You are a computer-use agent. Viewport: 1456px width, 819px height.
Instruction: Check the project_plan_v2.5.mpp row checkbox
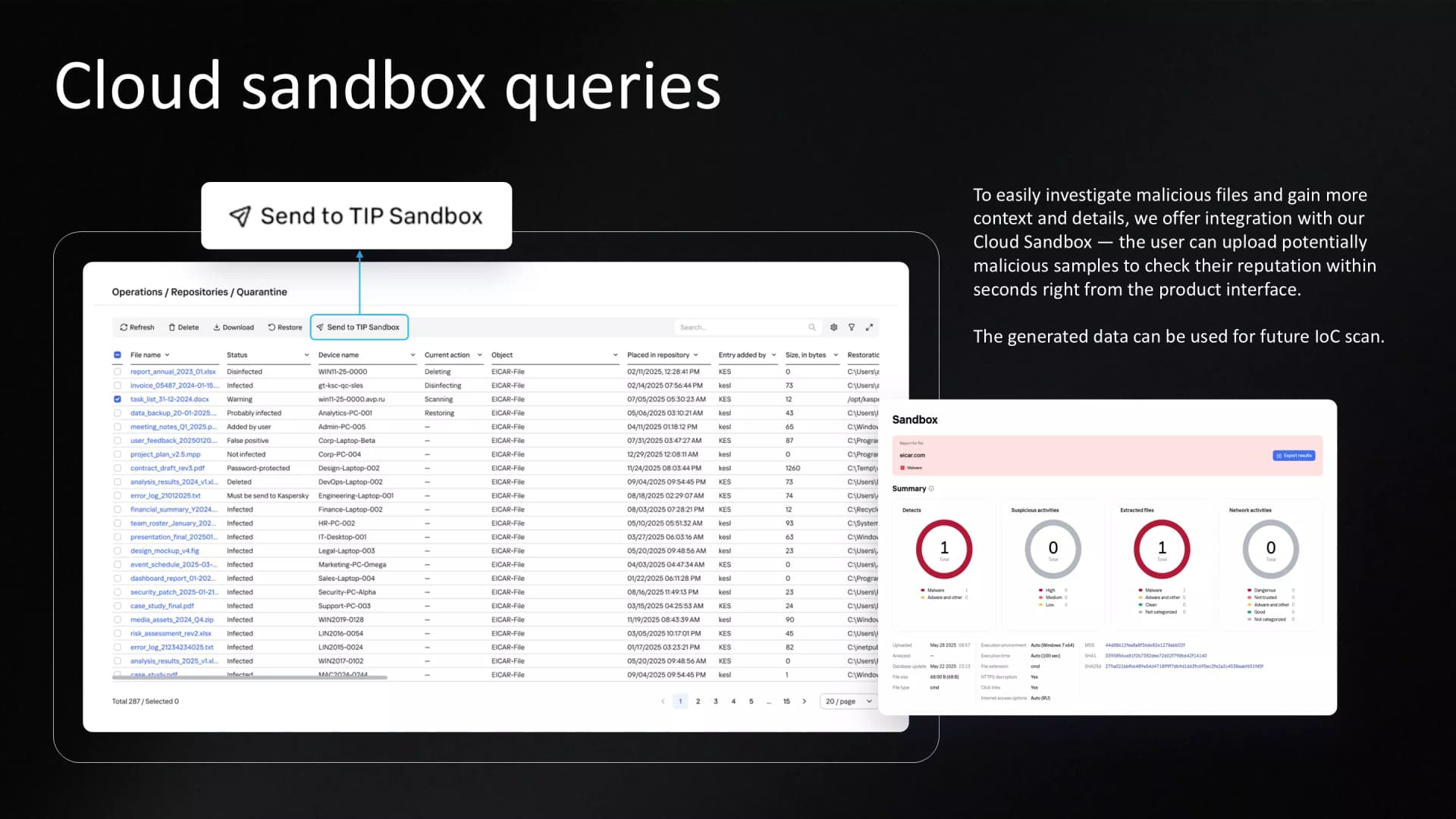pos(118,454)
